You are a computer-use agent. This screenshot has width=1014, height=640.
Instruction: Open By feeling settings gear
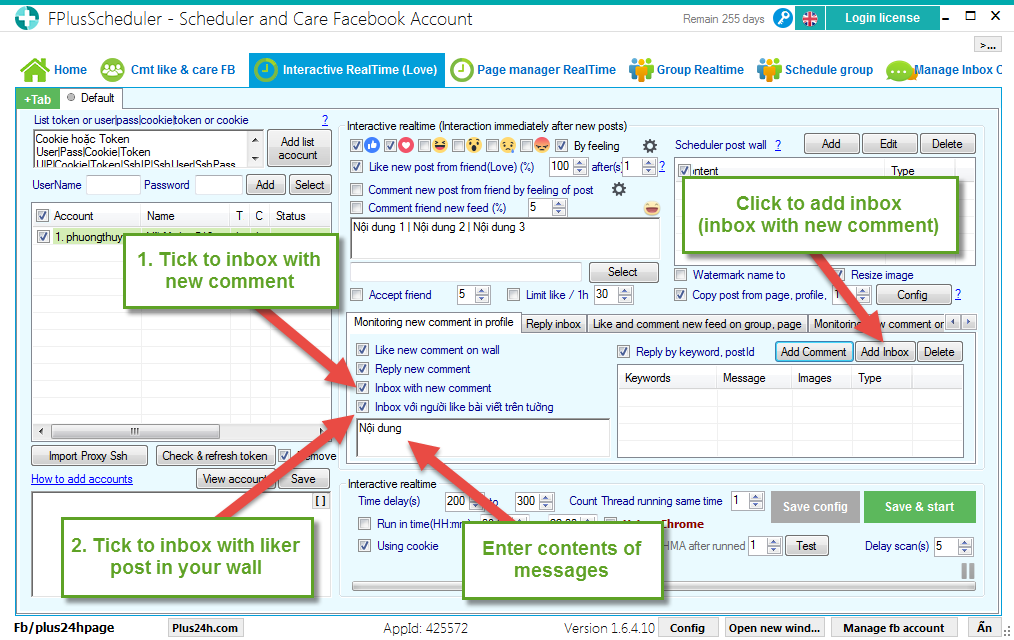[649, 145]
